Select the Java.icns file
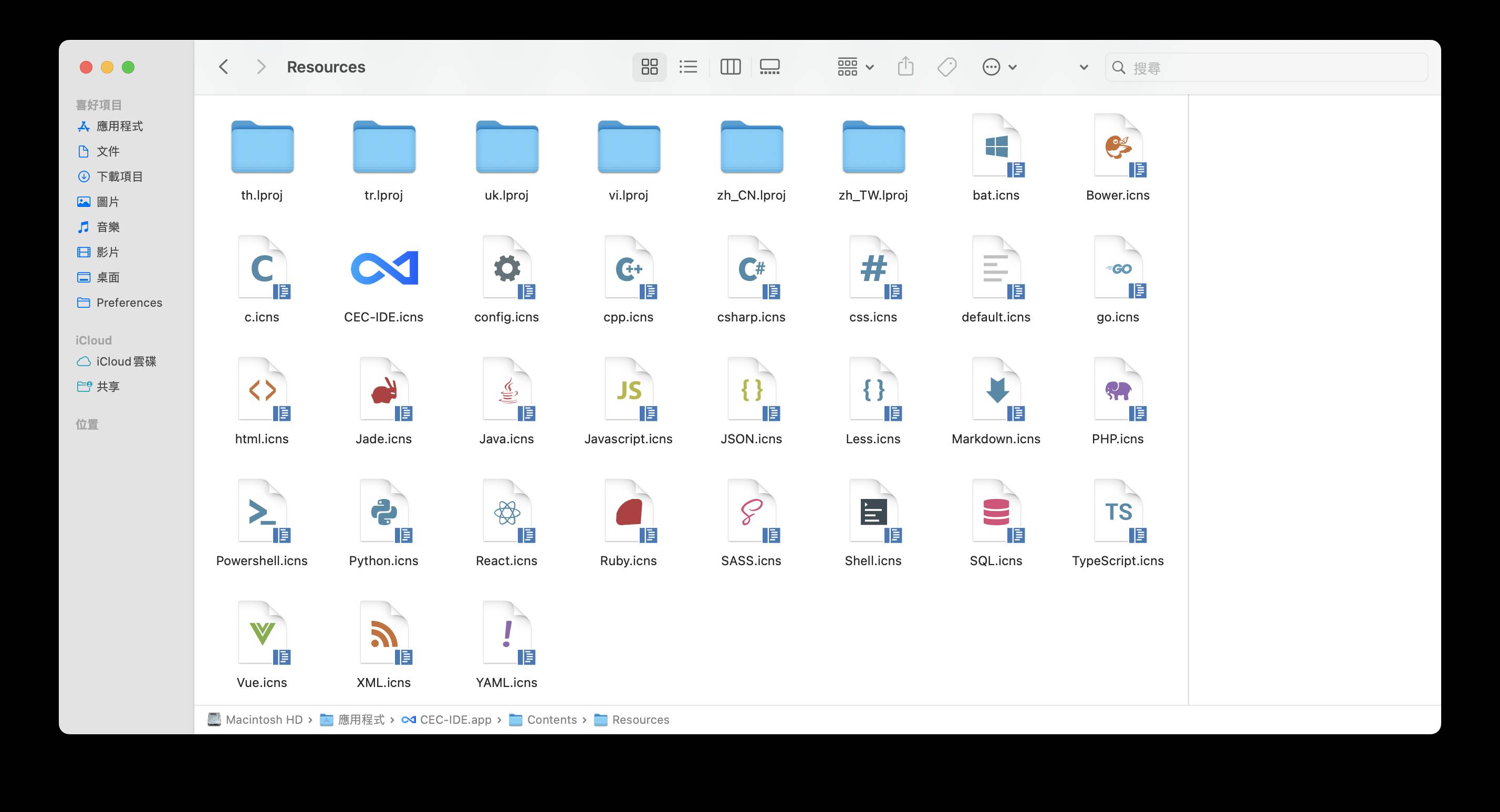This screenshot has width=1500, height=812. [507, 390]
